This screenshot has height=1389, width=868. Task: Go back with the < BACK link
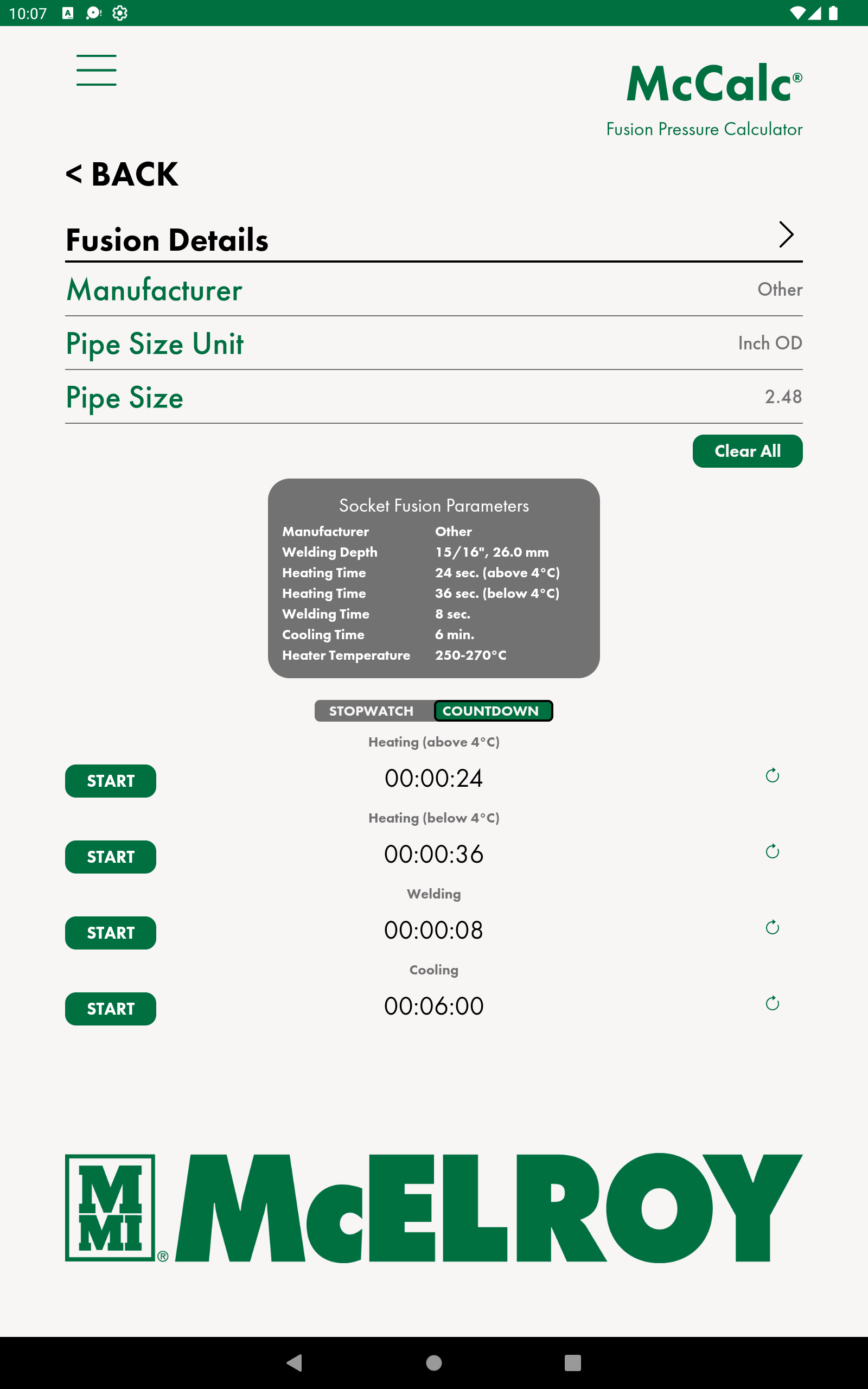click(122, 174)
